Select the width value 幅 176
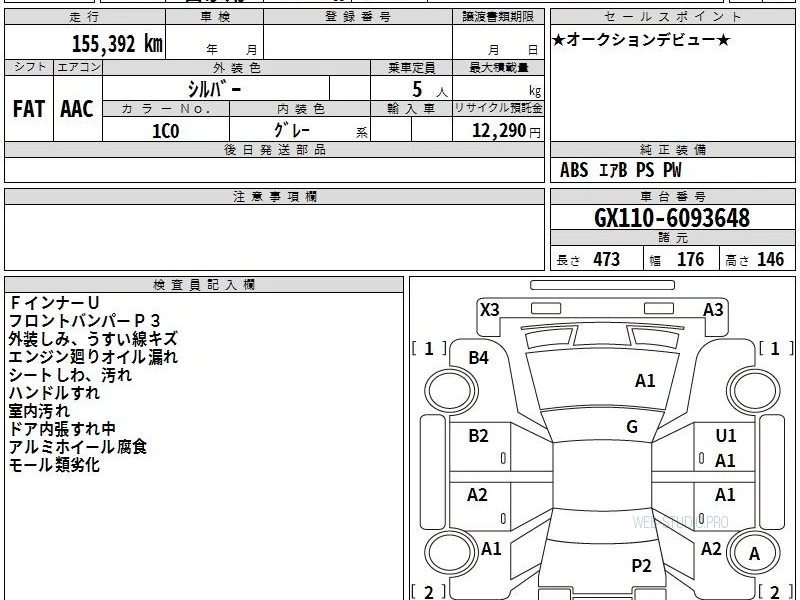The image size is (800, 600). coord(677,259)
